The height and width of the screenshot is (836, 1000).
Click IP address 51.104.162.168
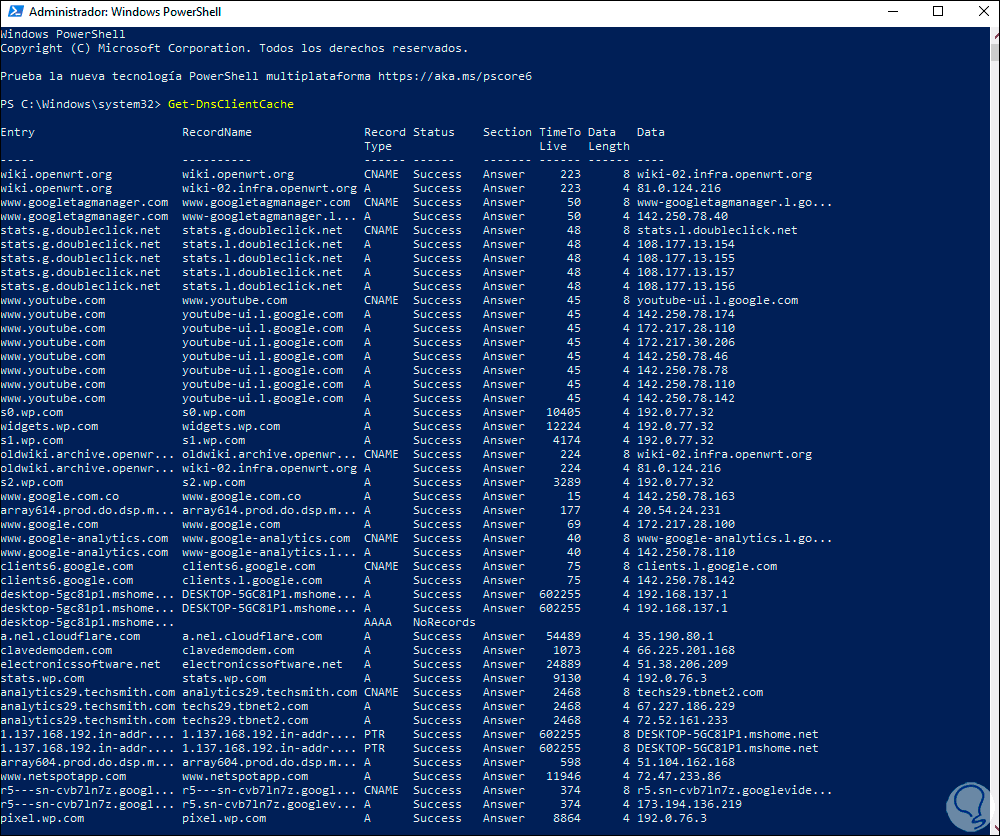pos(686,763)
